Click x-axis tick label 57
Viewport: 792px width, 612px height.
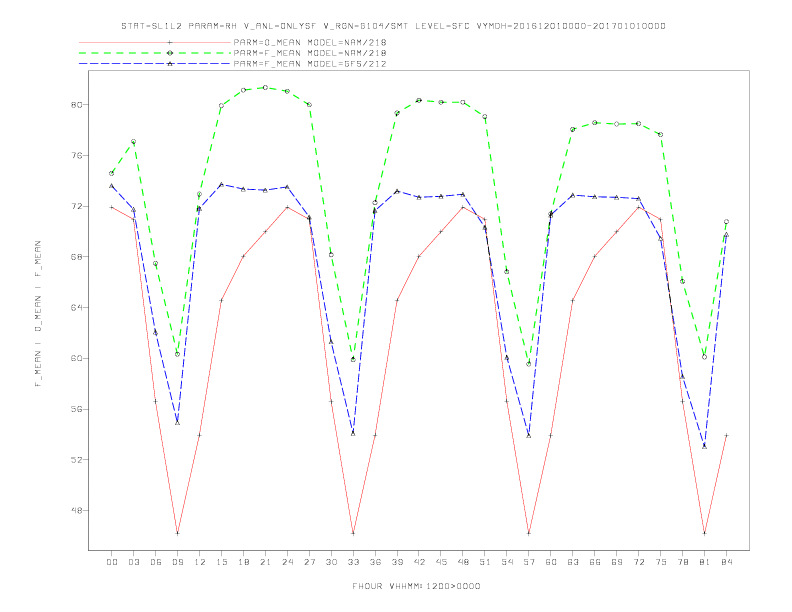tap(529, 562)
